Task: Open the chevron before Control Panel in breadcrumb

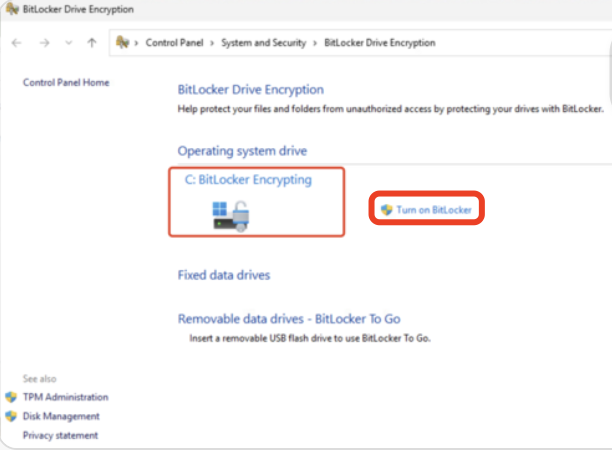Action: coord(136,43)
